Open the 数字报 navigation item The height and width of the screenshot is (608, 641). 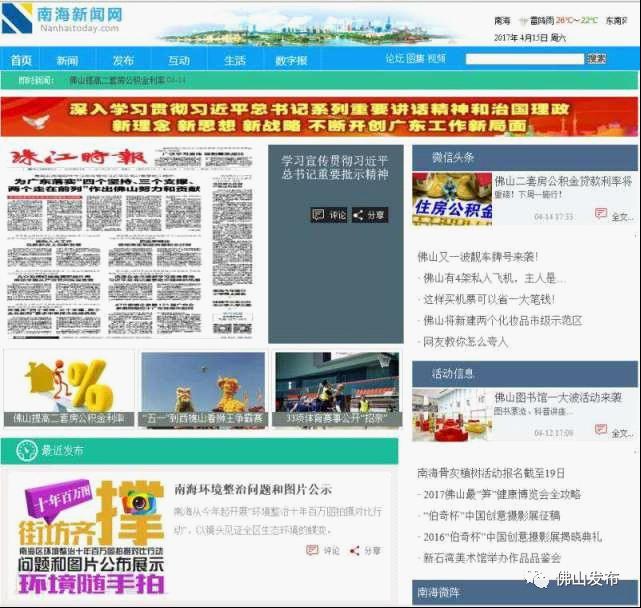[x=292, y=60]
